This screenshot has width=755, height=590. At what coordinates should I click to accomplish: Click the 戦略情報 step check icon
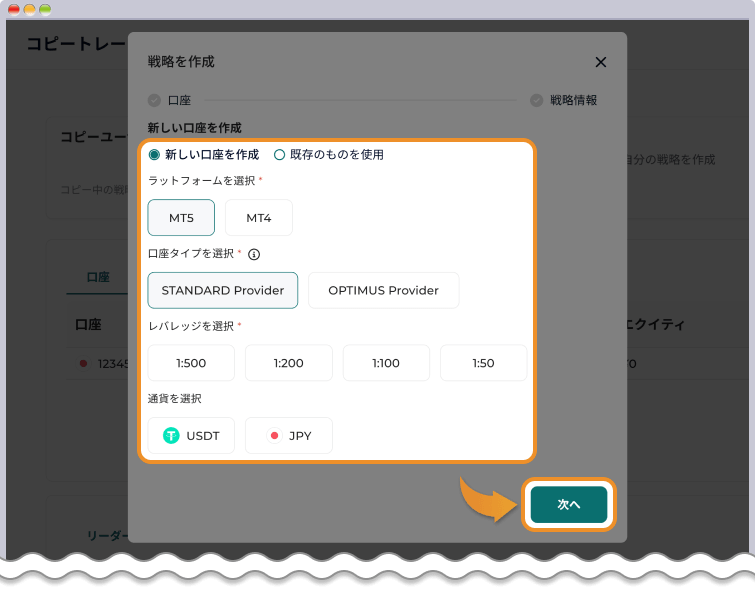[x=536, y=100]
